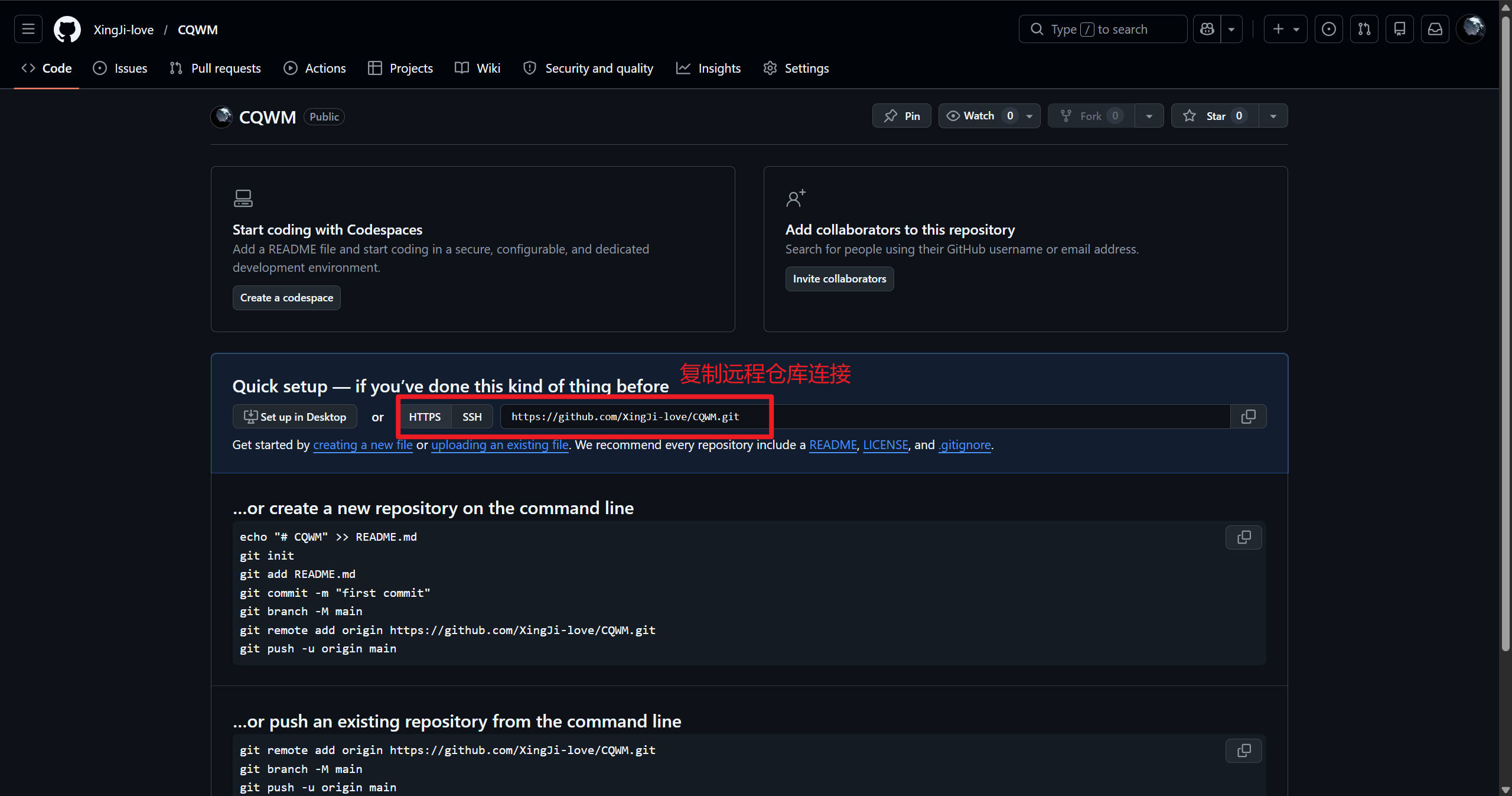Click 'git commit -m "first commit"' line
The height and width of the screenshot is (796, 1512).
coord(335,593)
